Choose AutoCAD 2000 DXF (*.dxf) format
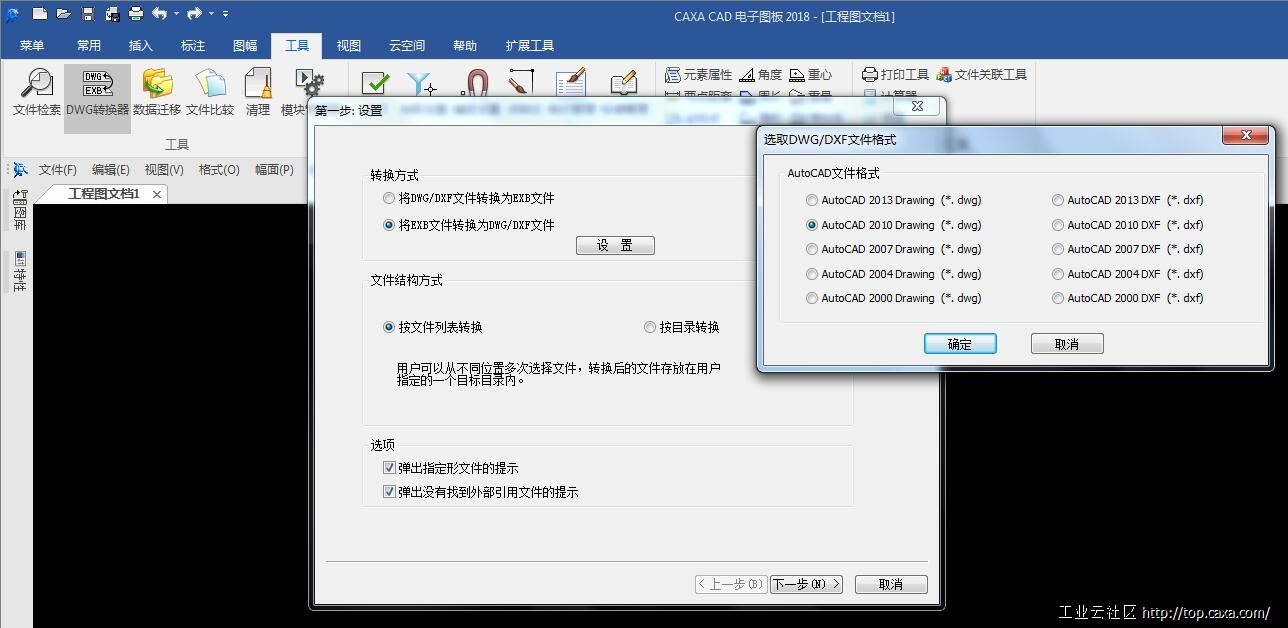This screenshot has height=628, width=1288. [x=1128, y=298]
